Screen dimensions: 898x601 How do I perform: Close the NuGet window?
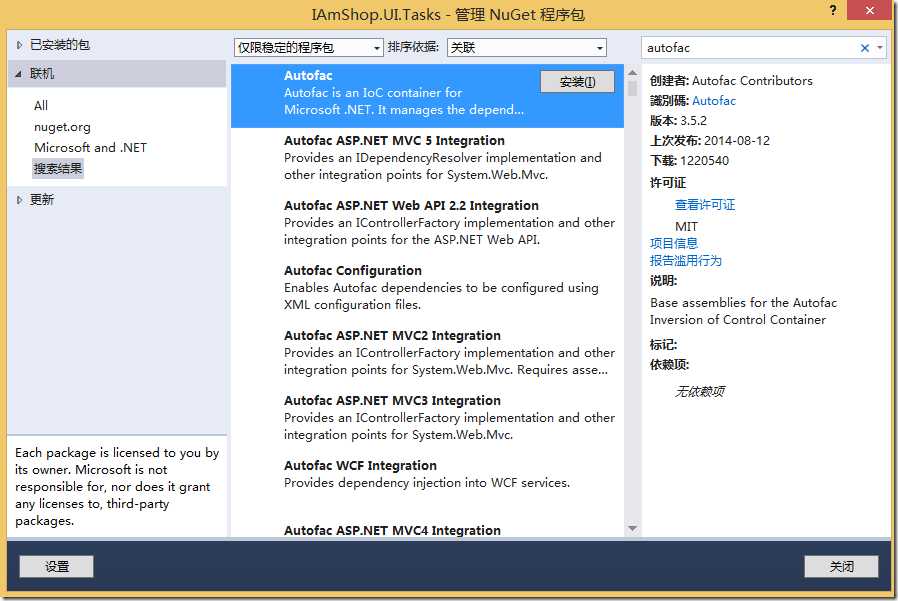(x=869, y=10)
